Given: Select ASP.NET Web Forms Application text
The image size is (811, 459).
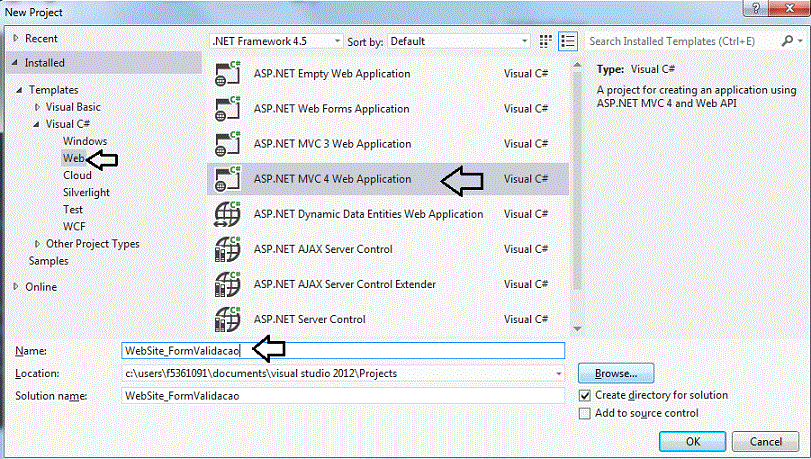Looking at the screenshot, I should click(332, 109).
